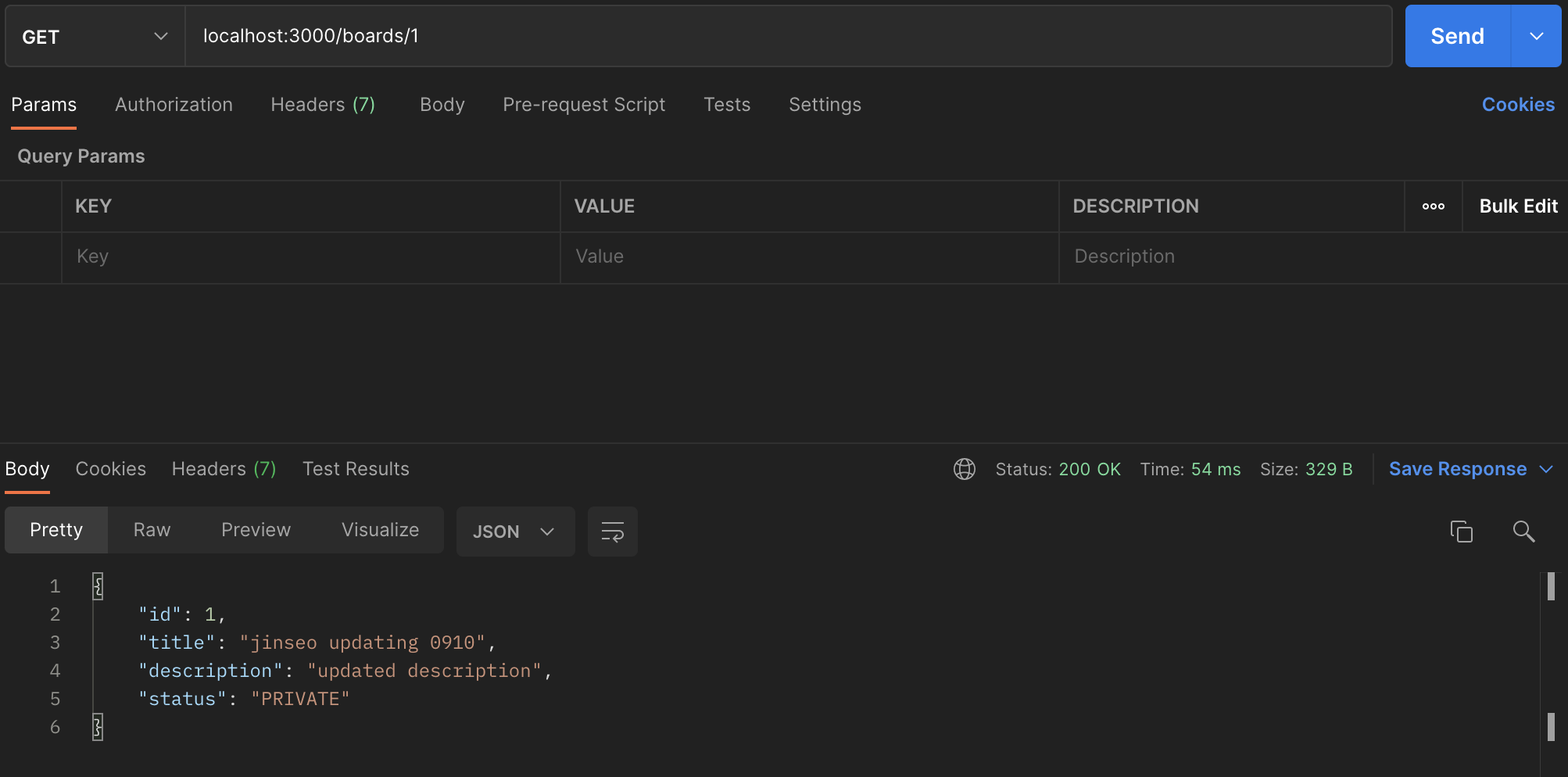
Task: Open the JSON format dropdown
Action: [x=515, y=532]
